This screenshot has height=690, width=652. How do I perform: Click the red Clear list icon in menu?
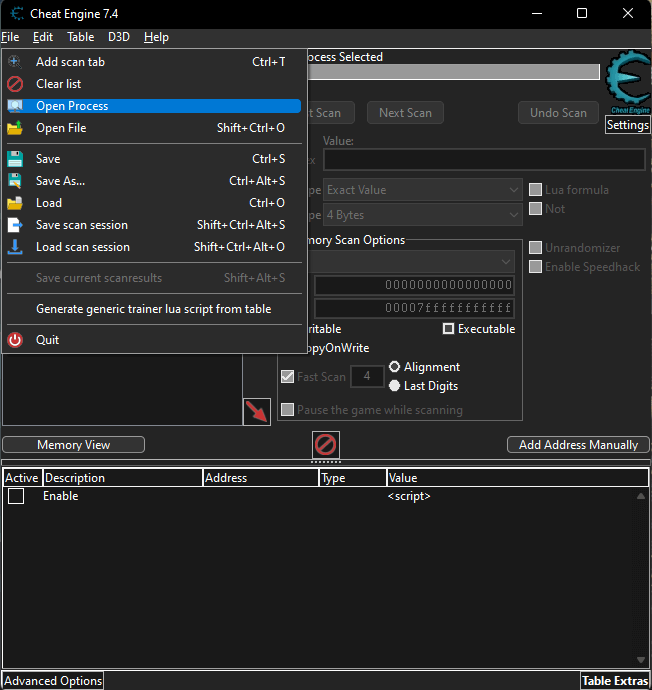coord(15,84)
